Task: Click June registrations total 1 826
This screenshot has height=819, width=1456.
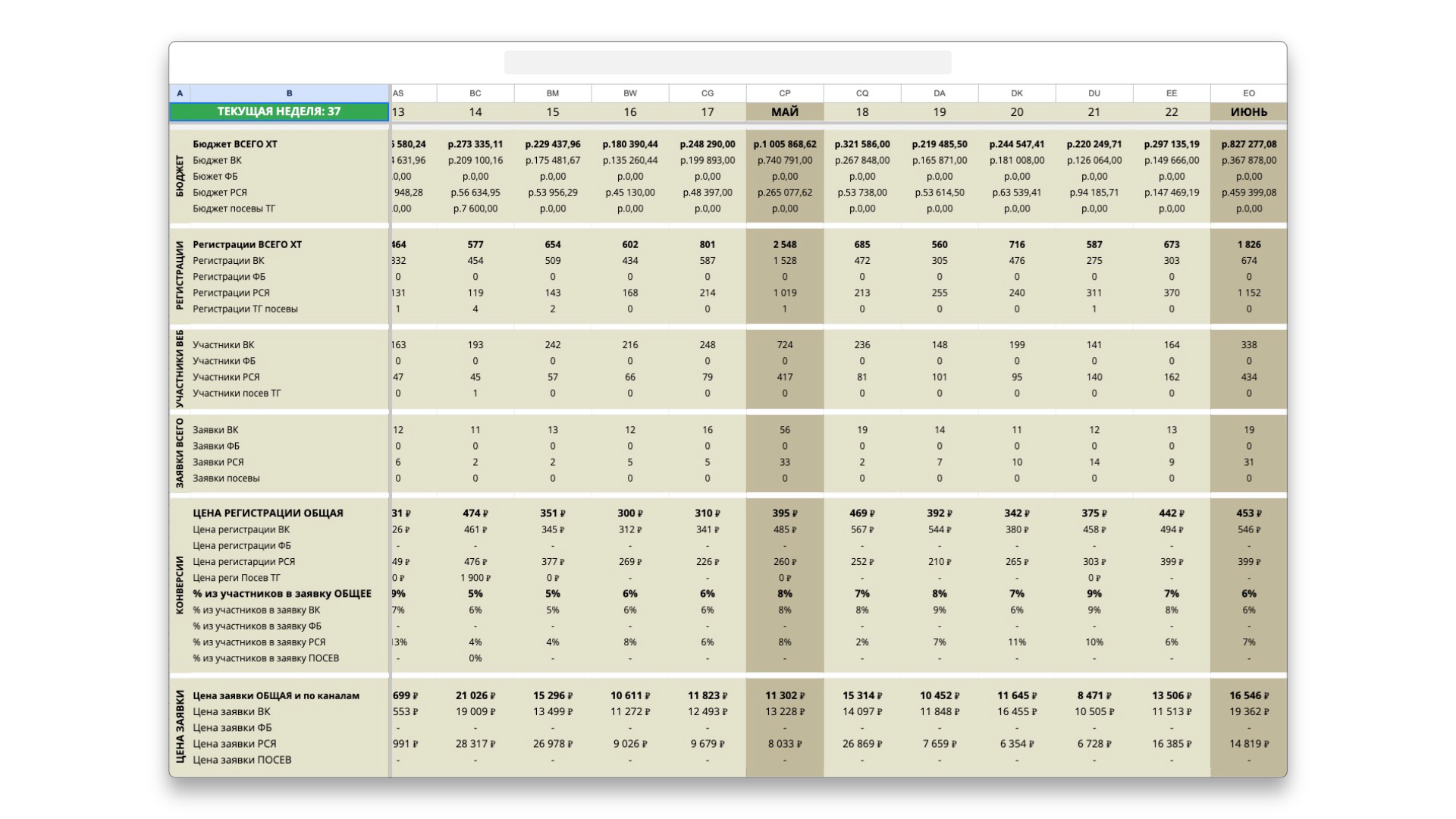Action: 1248,244
